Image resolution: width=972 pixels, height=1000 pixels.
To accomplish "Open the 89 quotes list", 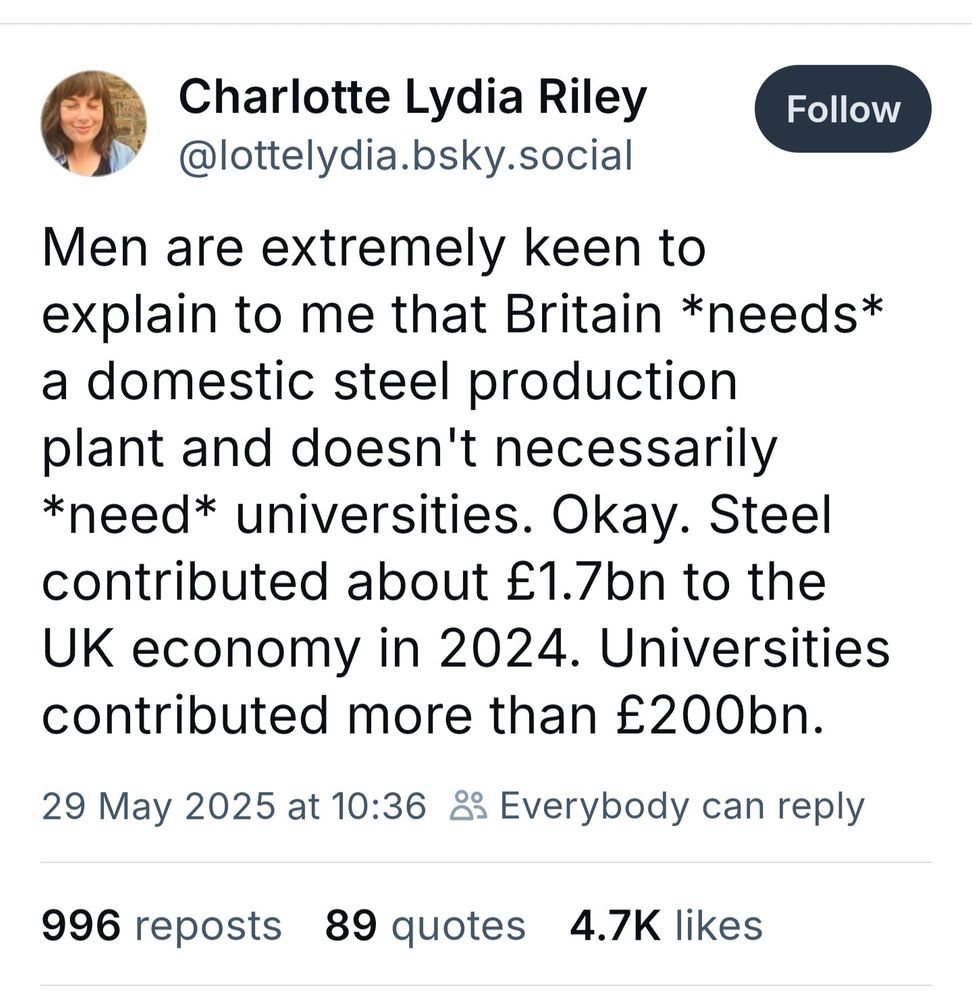I will click(425, 926).
